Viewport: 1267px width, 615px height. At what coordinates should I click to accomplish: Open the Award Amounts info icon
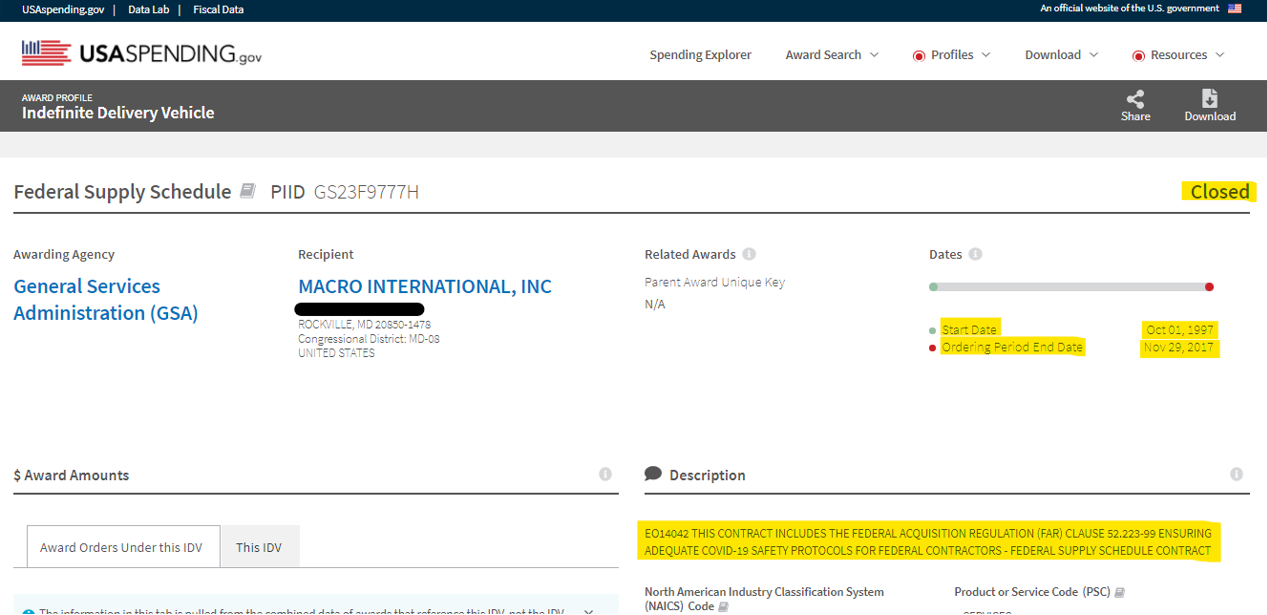[605, 474]
